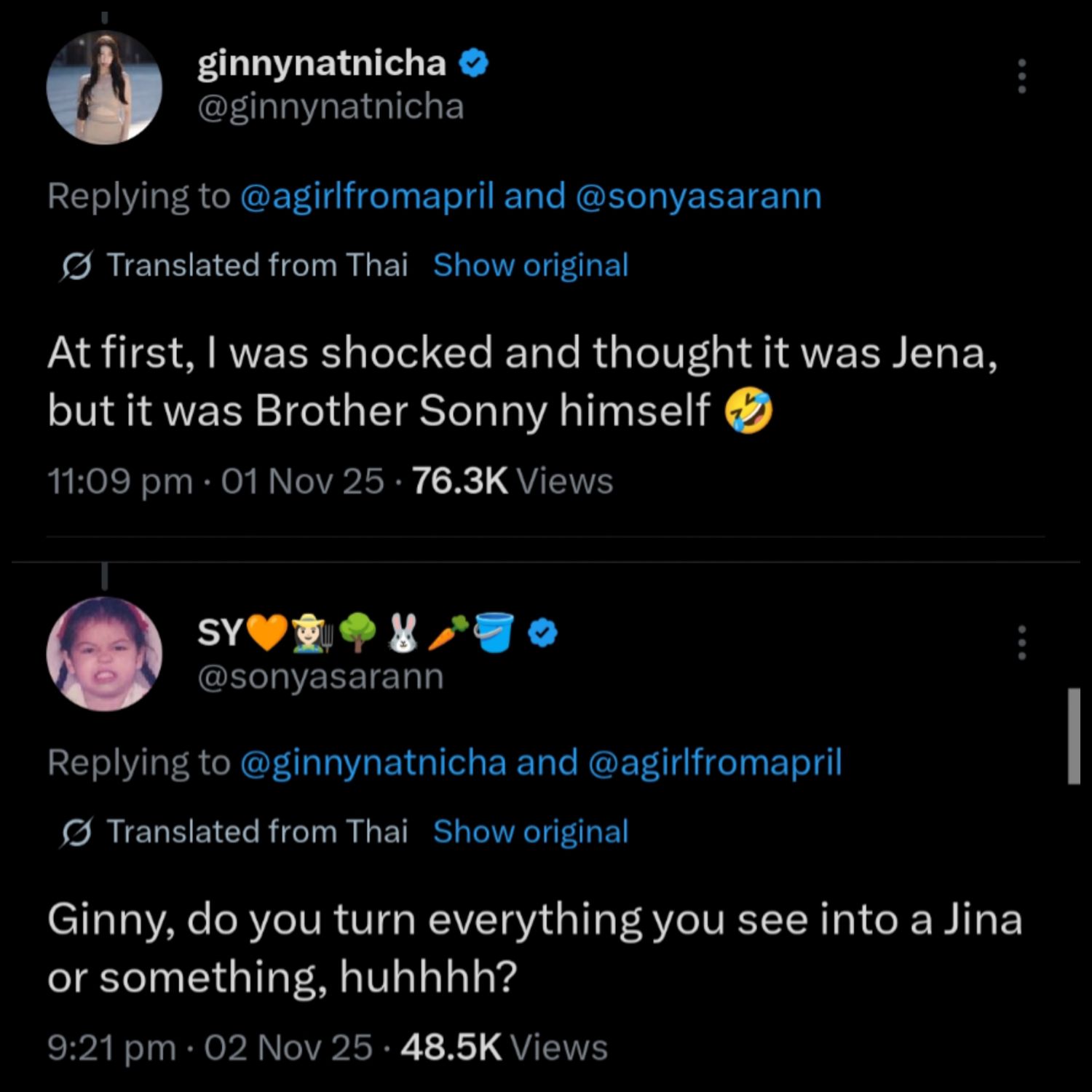Viewport: 1092px width, 1092px height.
Task: Click ginnynatnicha's verified badge
Action: pyautogui.click(x=473, y=64)
